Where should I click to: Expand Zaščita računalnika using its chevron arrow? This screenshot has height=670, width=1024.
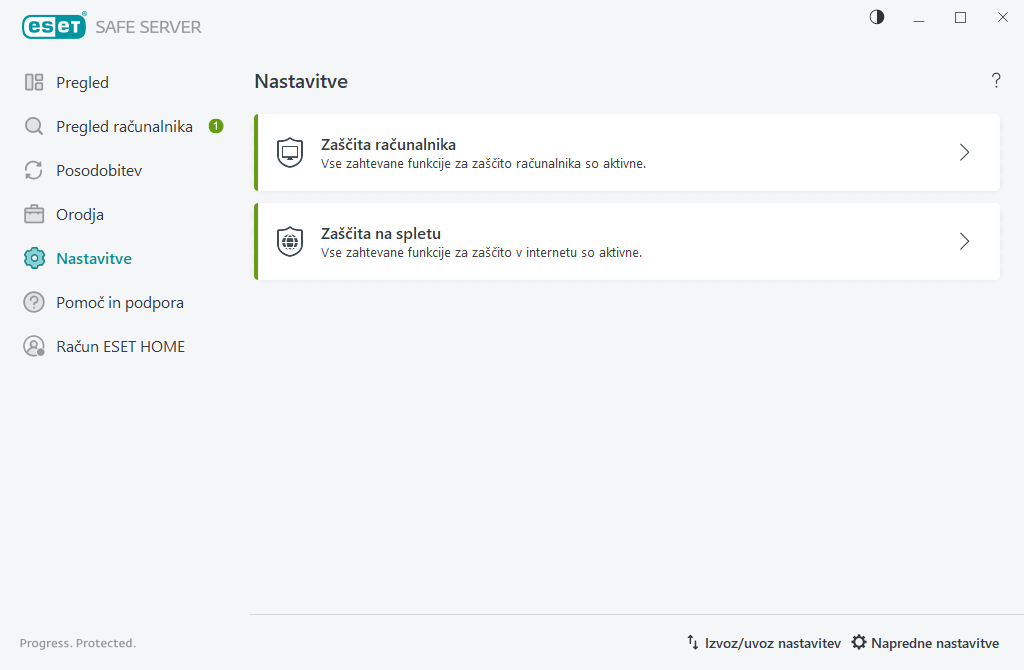[x=964, y=153]
